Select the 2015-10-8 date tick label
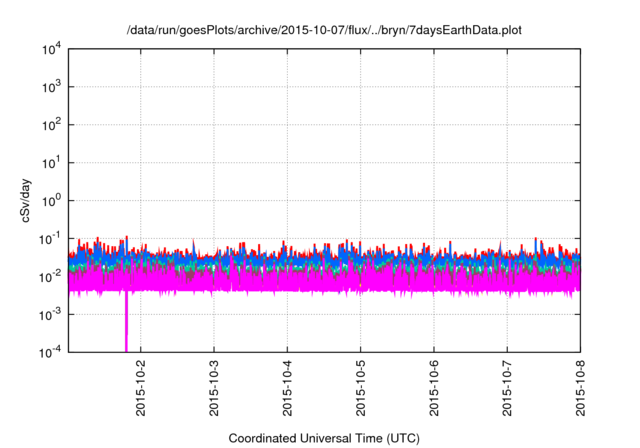The image size is (640, 448). pyautogui.click(x=580, y=388)
